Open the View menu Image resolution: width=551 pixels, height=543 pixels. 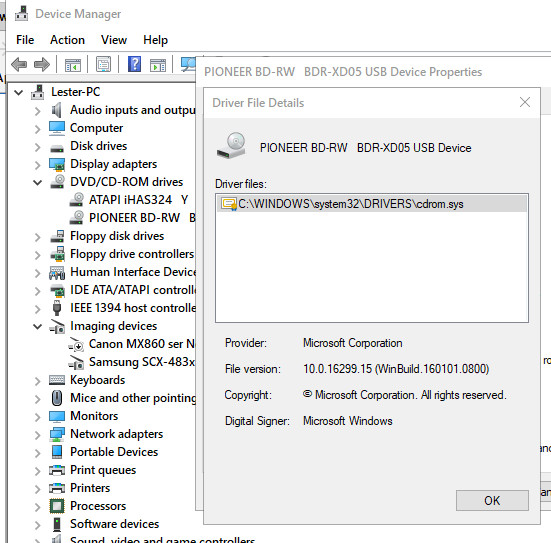tap(114, 40)
